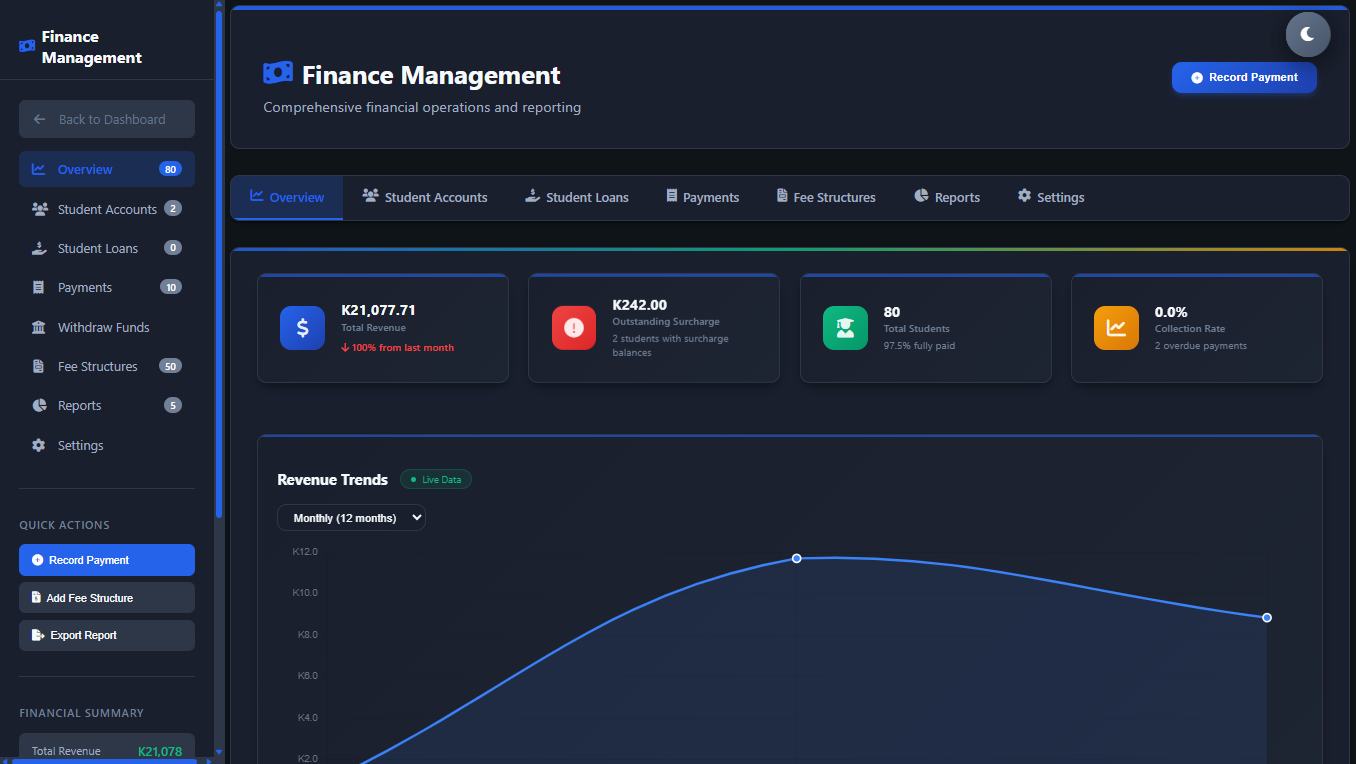
Task: Click the peak data point on revenue chart
Action: (x=797, y=558)
